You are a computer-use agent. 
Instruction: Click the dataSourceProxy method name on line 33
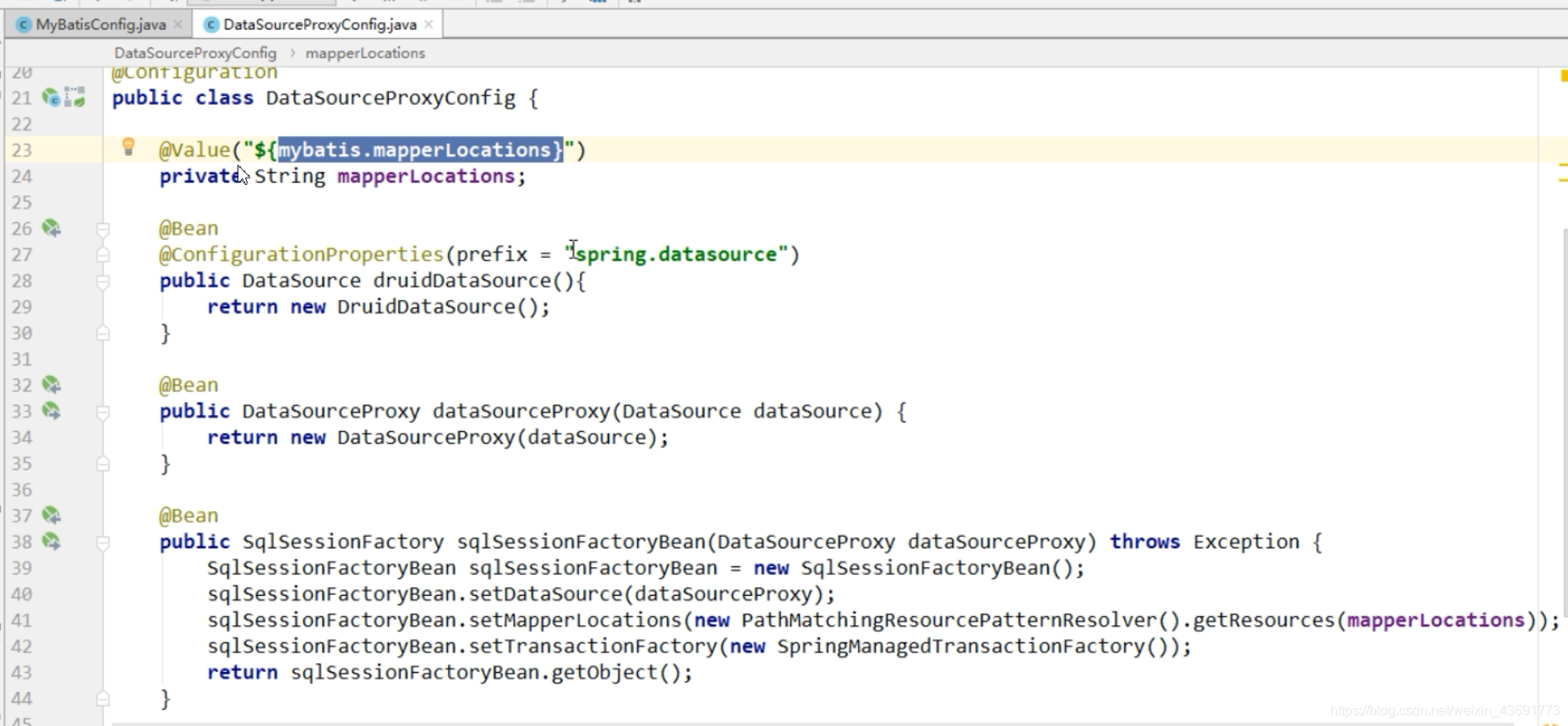521,412
